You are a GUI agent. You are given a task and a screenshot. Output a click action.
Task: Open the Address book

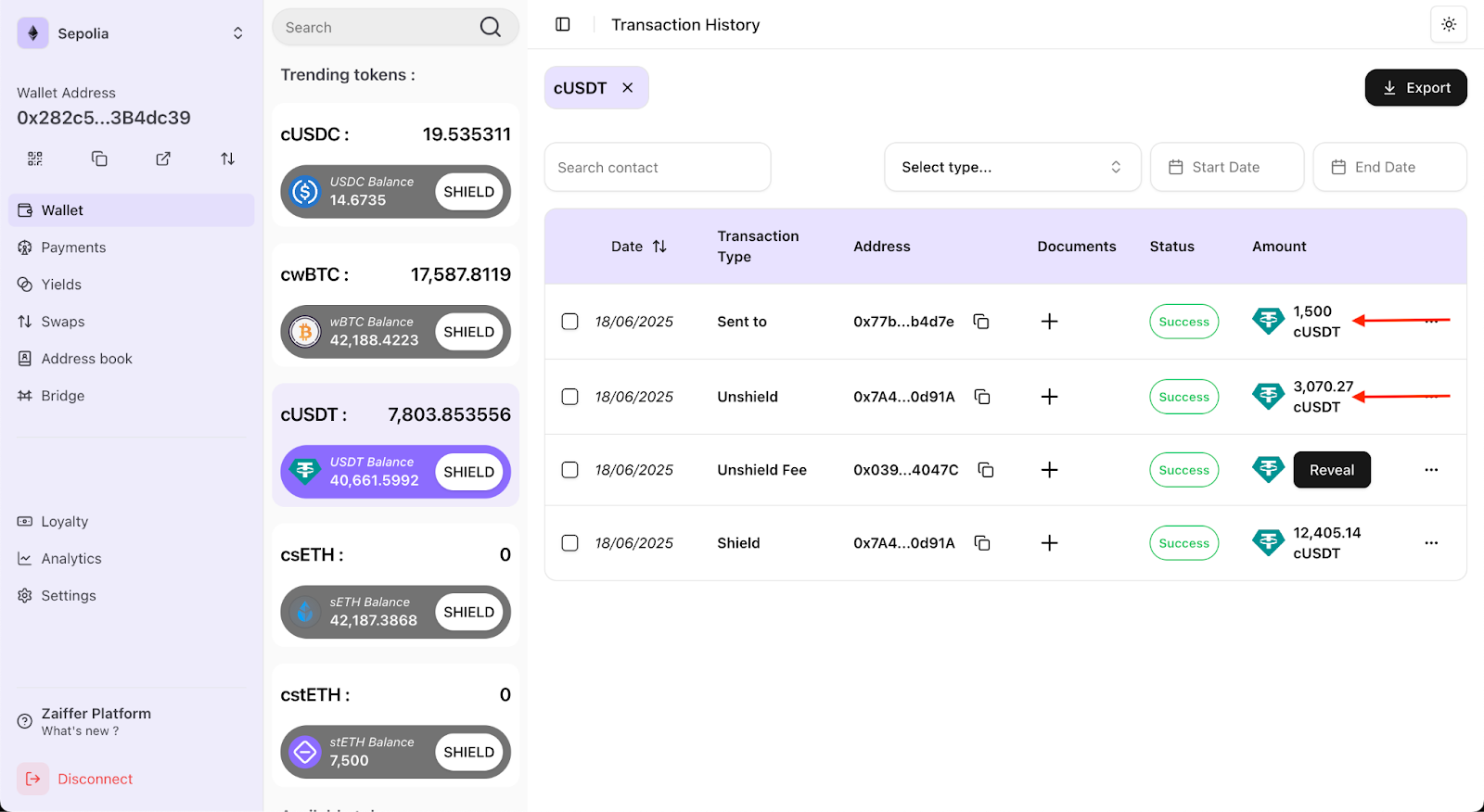(132, 359)
